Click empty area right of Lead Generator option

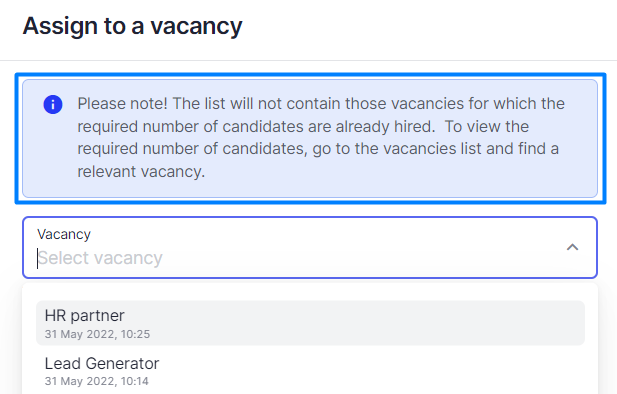click(374, 371)
